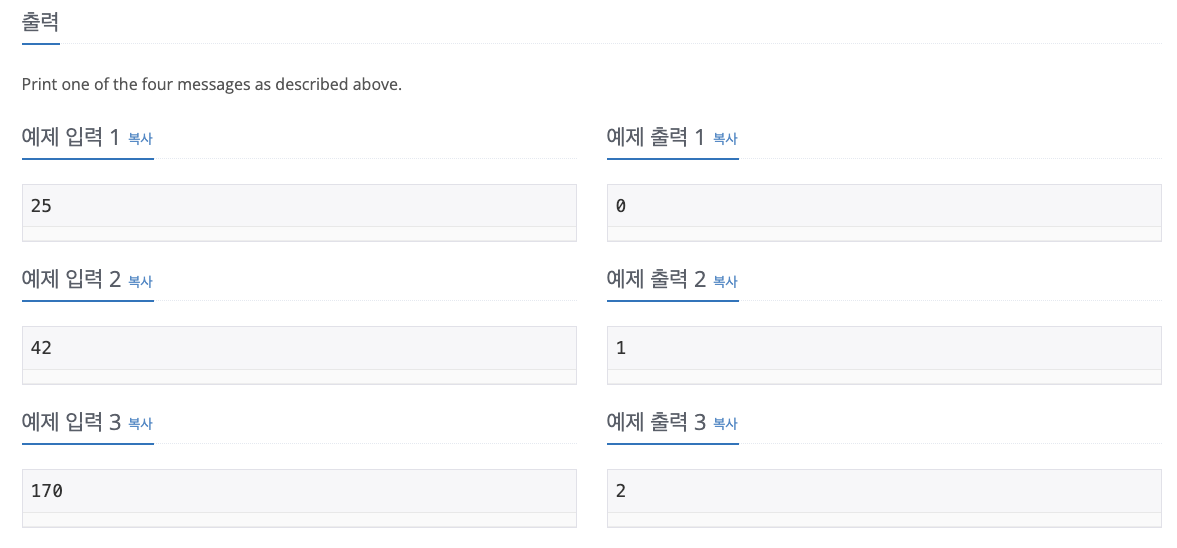
Task: Select the 예제 입력 2 heading text
Action: pos(71,280)
